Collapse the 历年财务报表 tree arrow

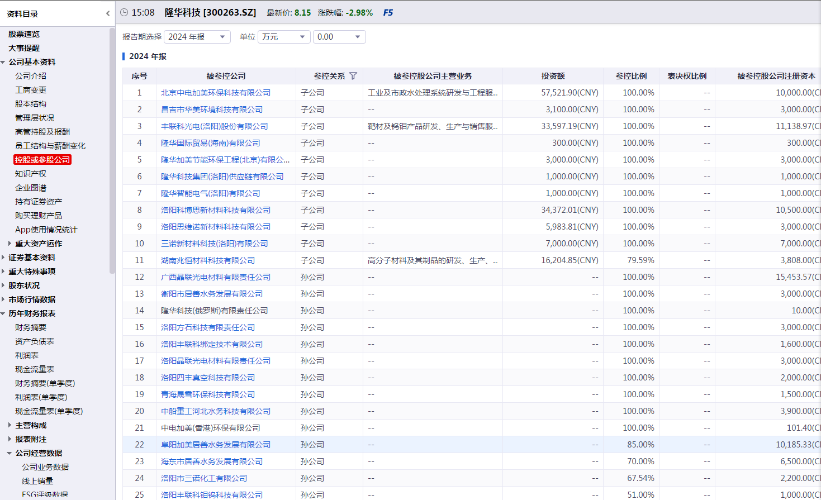[3, 314]
